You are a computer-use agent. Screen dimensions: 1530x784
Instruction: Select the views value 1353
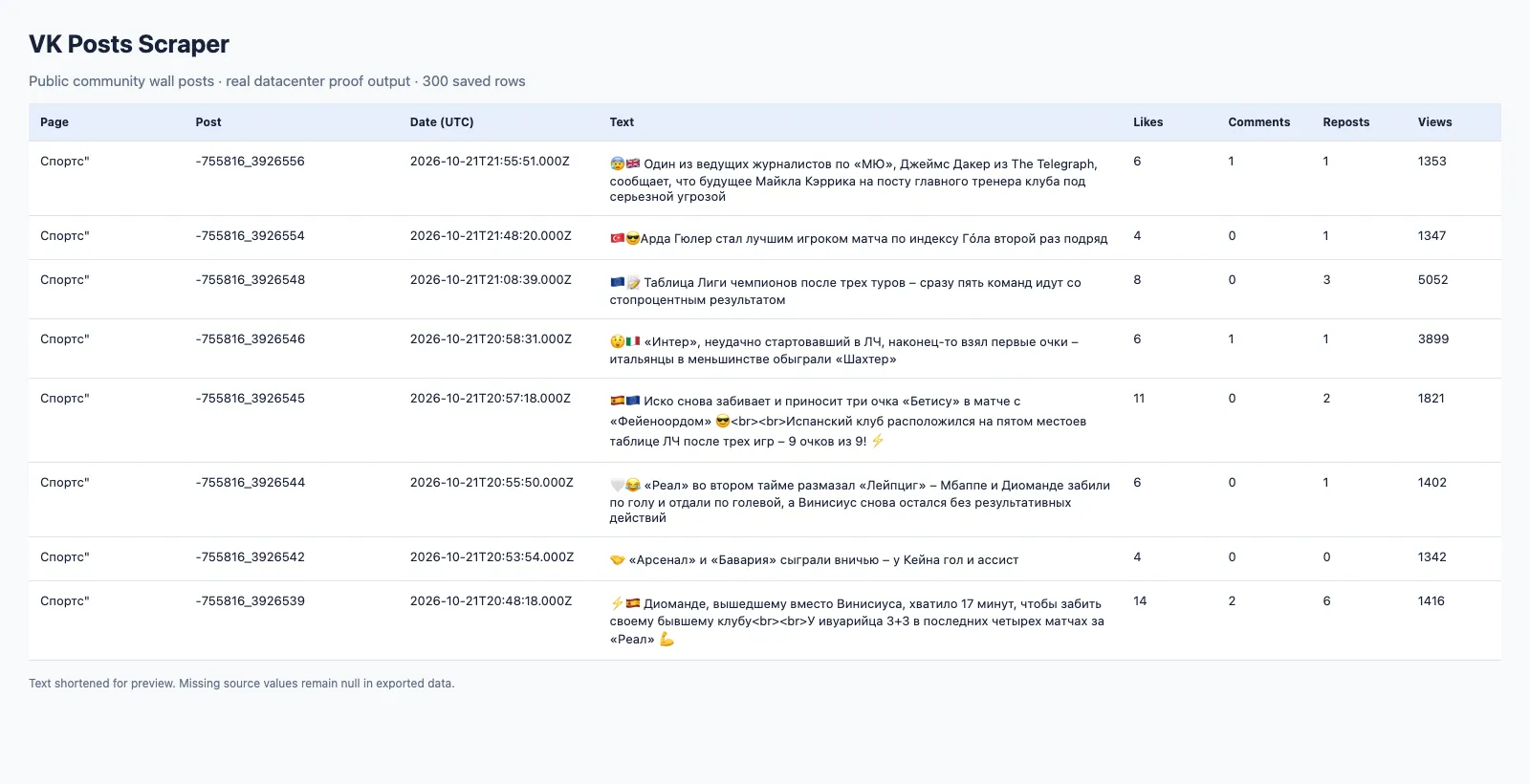1432,162
